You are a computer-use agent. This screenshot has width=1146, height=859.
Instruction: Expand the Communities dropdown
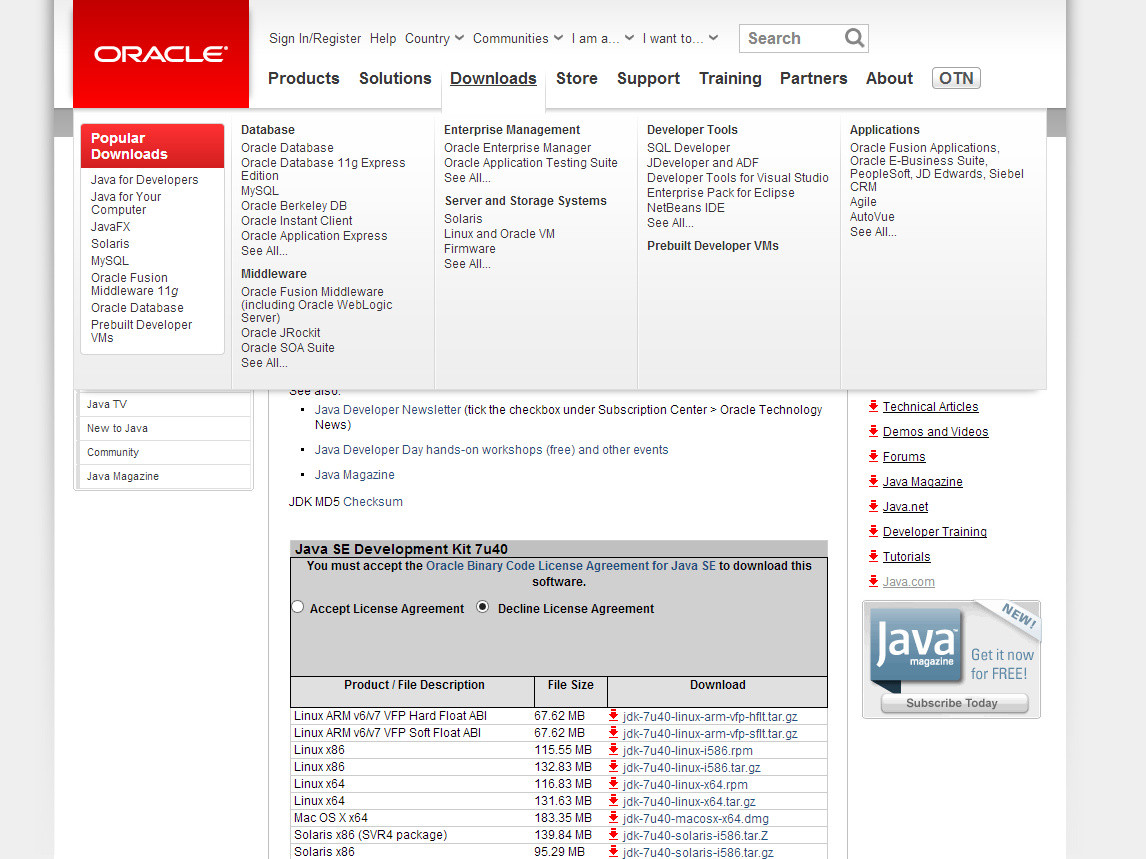point(517,38)
